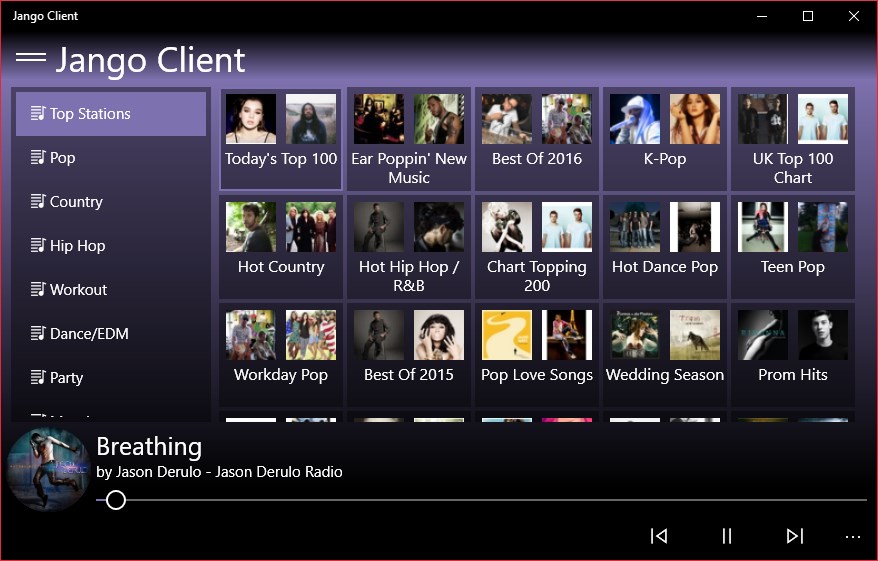Open the Best Of 2016 station
The height and width of the screenshot is (561, 878).
[x=536, y=139]
